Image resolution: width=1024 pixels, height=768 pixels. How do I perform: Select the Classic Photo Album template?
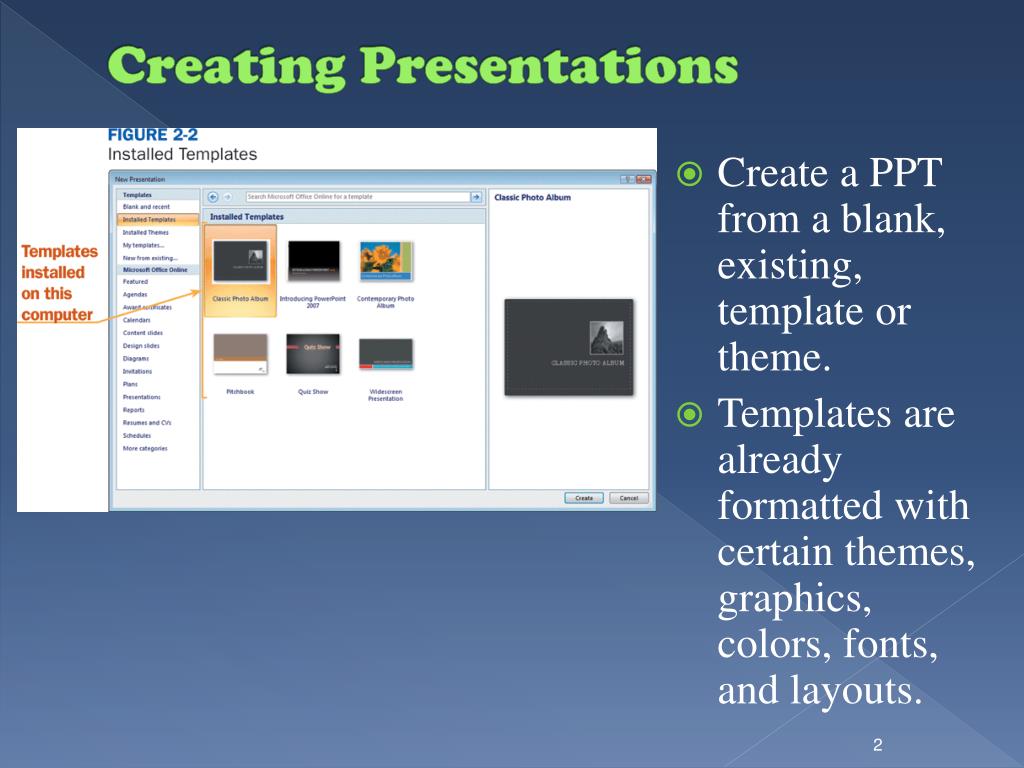pos(240,271)
